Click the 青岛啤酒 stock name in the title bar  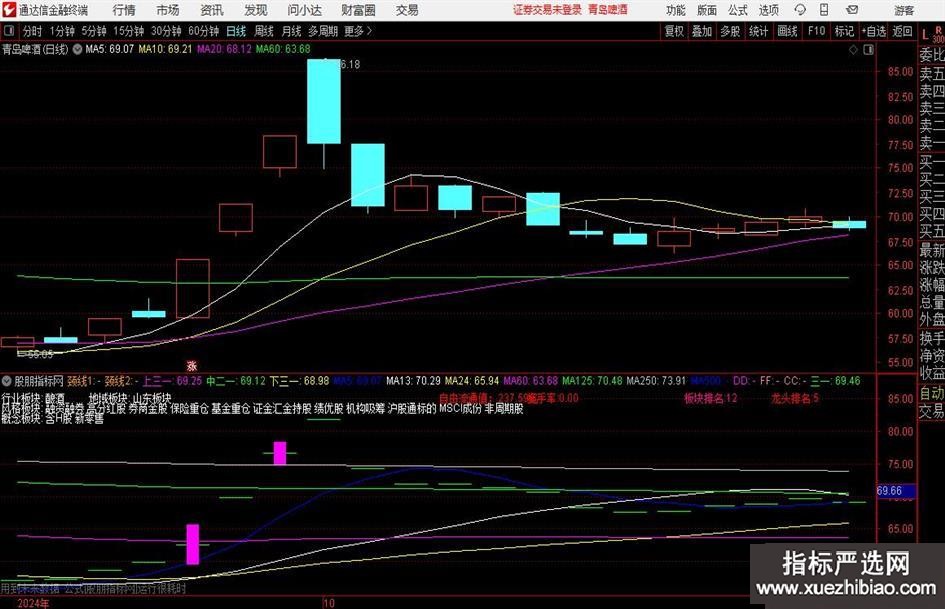(x=608, y=10)
